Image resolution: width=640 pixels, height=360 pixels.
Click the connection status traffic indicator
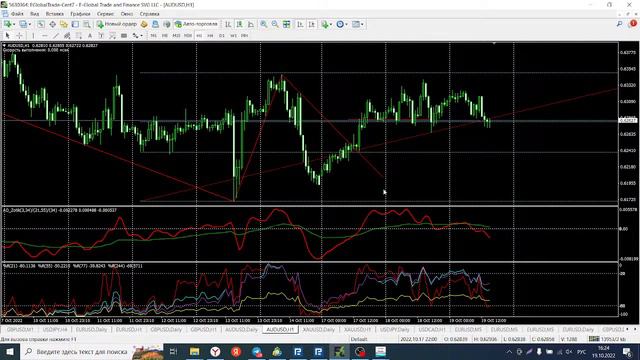pos(607,339)
